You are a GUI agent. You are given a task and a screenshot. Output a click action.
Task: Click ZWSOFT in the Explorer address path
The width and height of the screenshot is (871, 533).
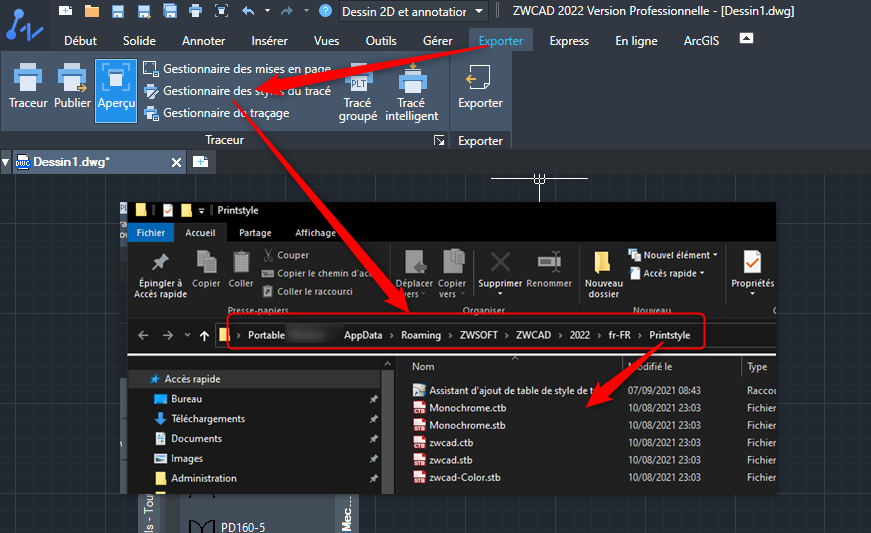(x=478, y=335)
